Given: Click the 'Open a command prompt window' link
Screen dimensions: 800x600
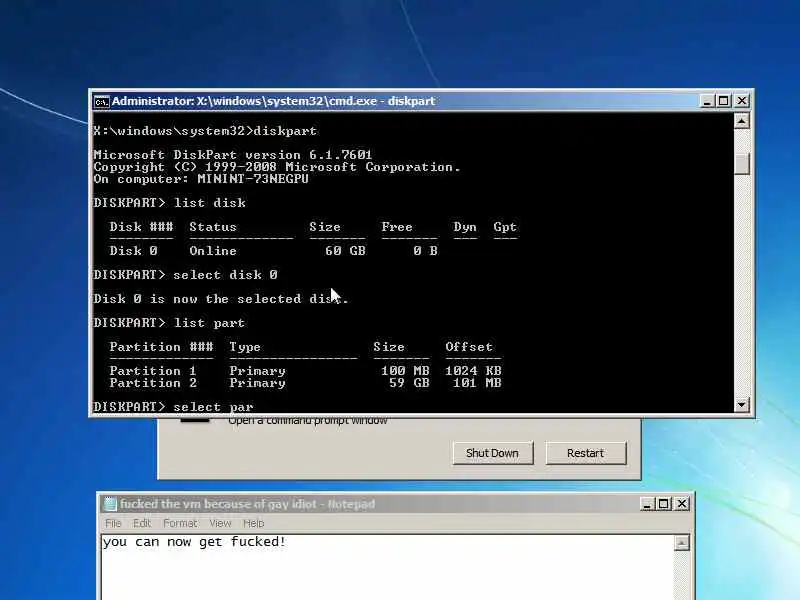Looking at the screenshot, I should pos(308,421).
